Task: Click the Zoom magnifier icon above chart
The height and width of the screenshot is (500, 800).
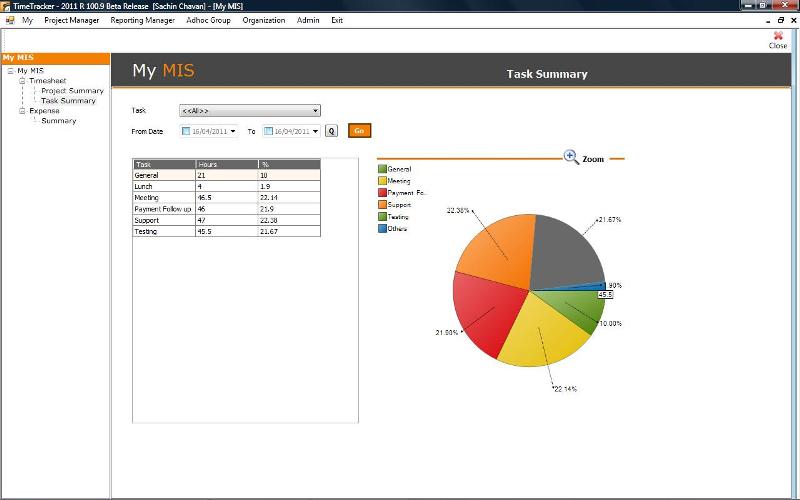Action: 570,157
